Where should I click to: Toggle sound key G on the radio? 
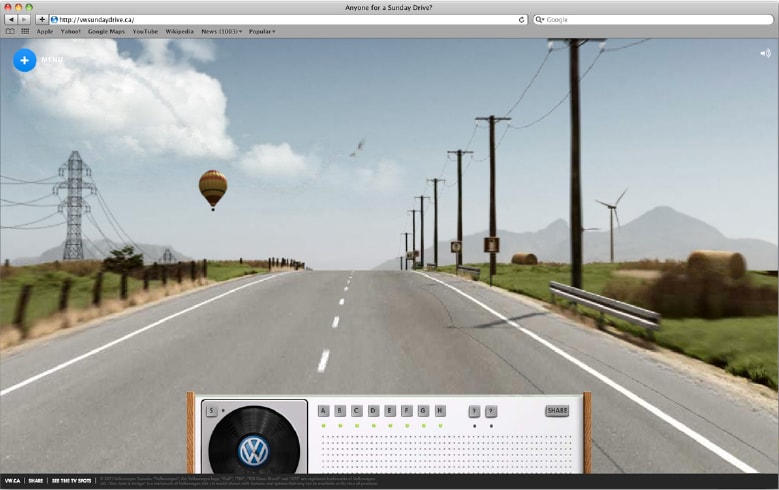click(x=423, y=410)
